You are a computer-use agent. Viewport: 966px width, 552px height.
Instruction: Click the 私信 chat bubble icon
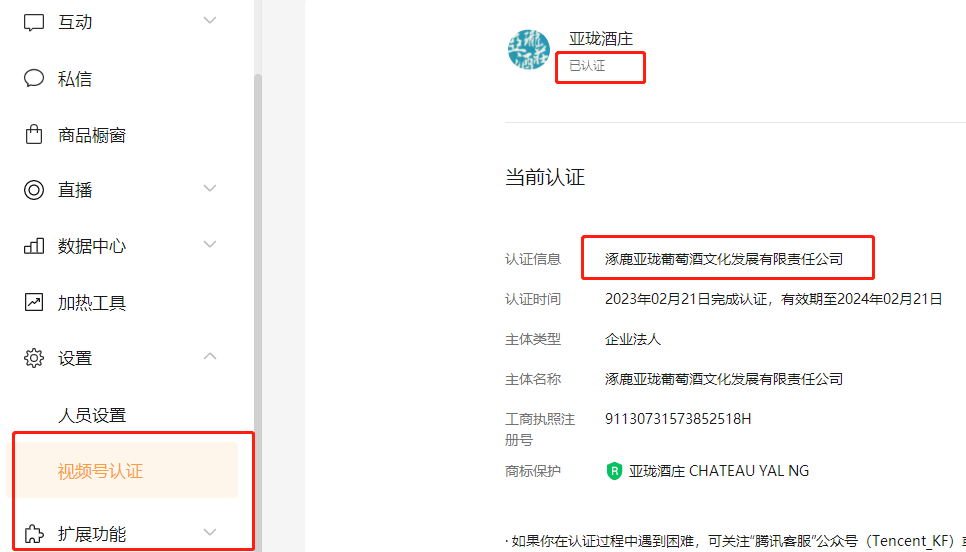pos(34,78)
